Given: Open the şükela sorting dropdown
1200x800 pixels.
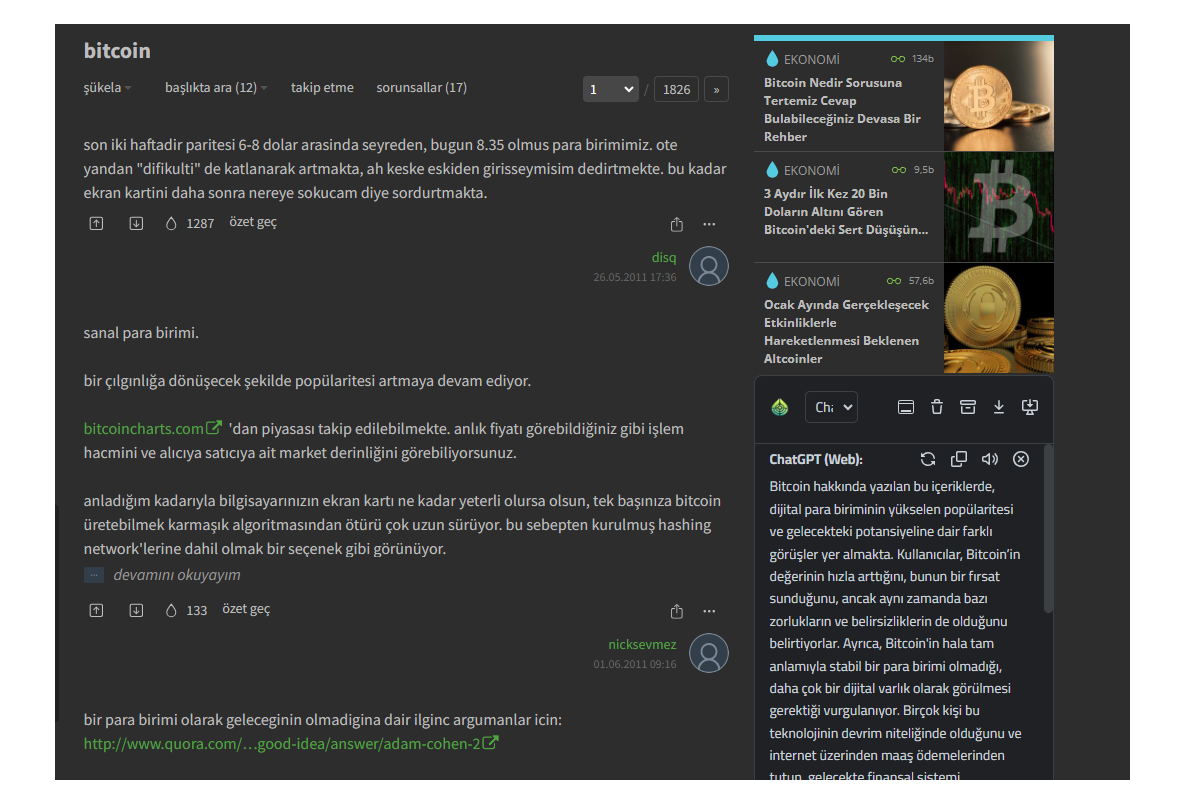Looking at the screenshot, I should coord(107,88).
